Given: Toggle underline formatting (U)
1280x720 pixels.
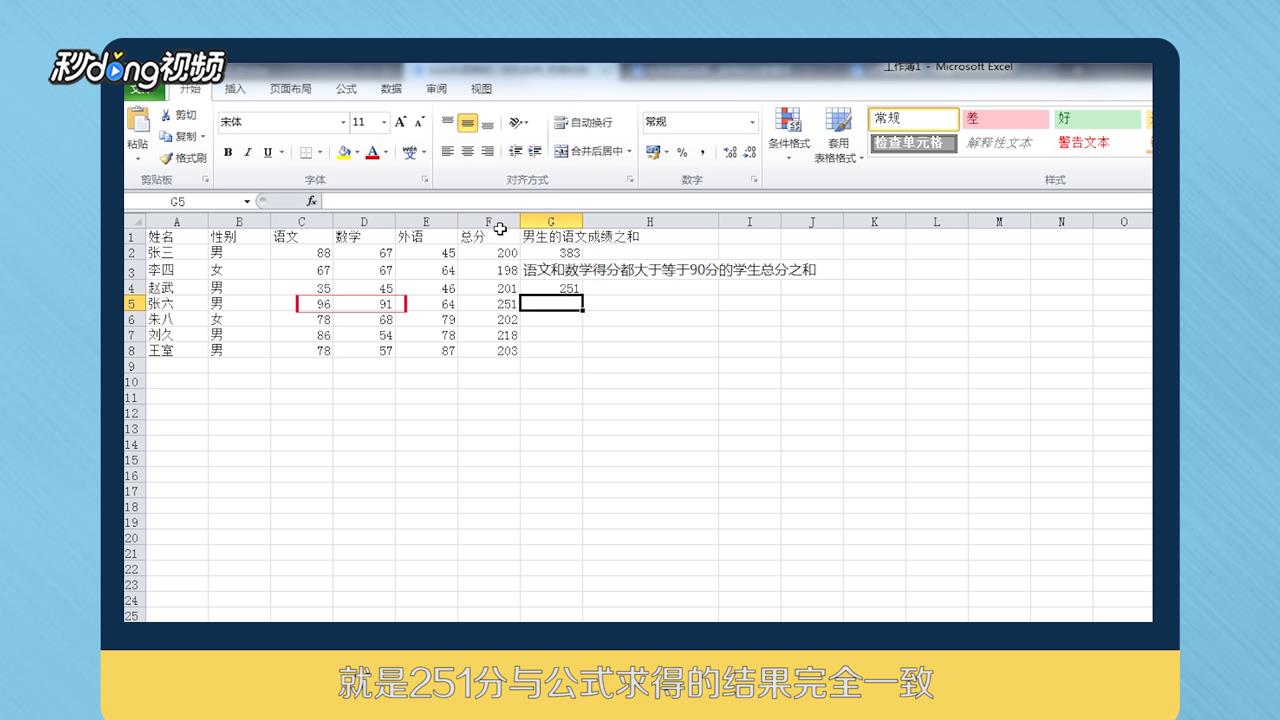Looking at the screenshot, I should pos(267,152).
